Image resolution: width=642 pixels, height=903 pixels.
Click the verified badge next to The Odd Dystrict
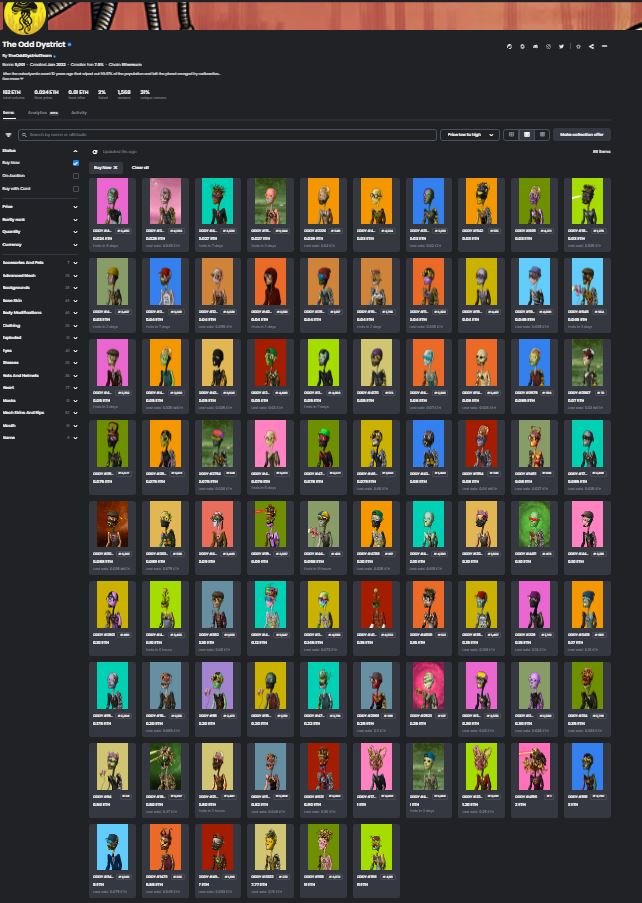[x=70, y=44]
